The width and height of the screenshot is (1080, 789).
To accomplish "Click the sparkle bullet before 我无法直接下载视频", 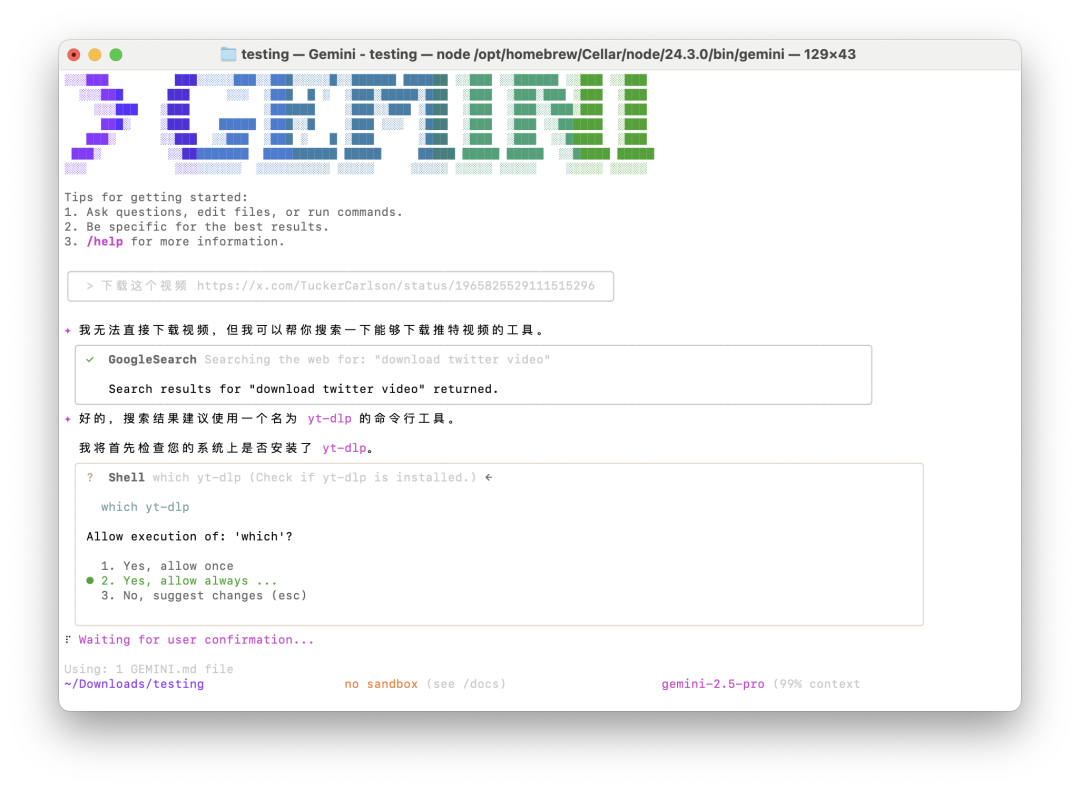I will [x=68, y=330].
